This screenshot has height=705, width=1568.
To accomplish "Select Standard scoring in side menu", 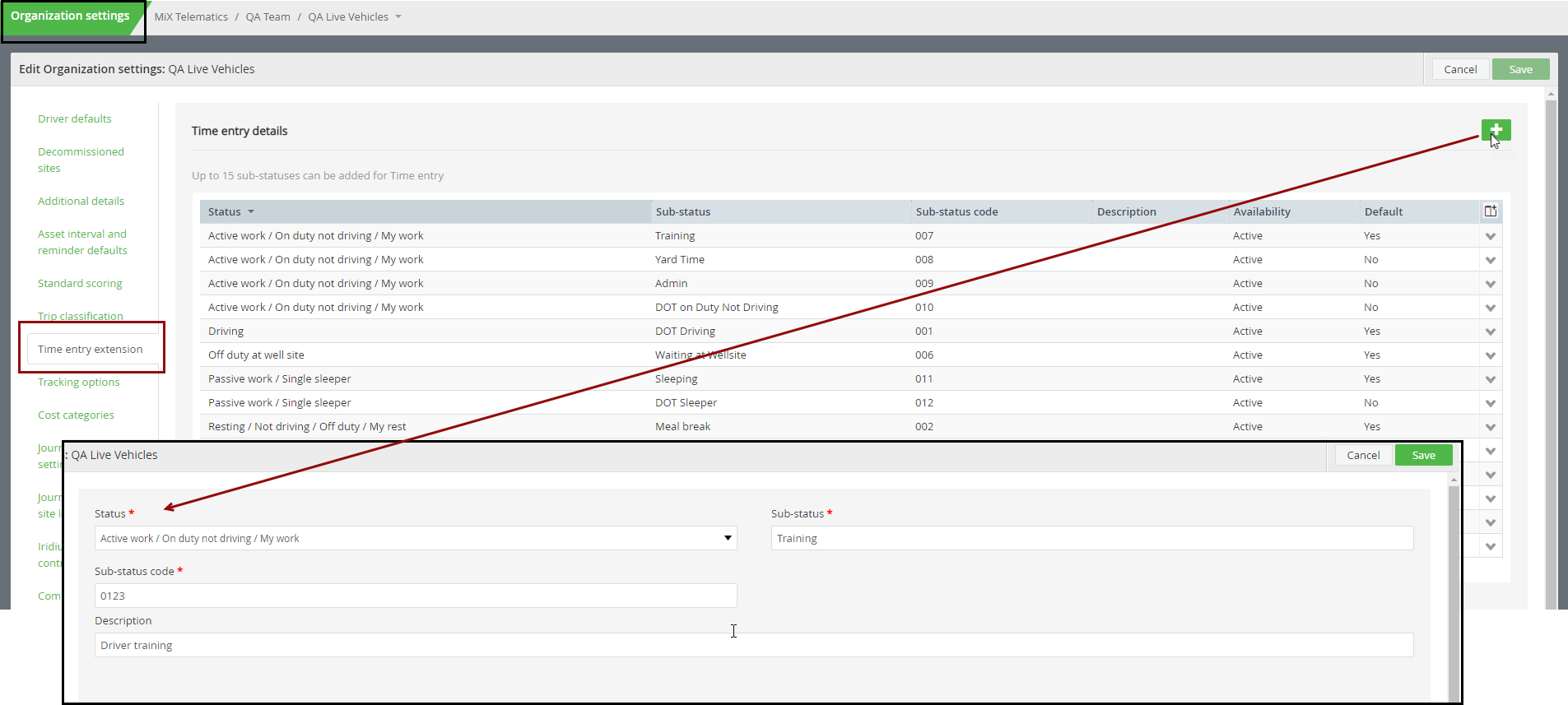I will coord(80,283).
